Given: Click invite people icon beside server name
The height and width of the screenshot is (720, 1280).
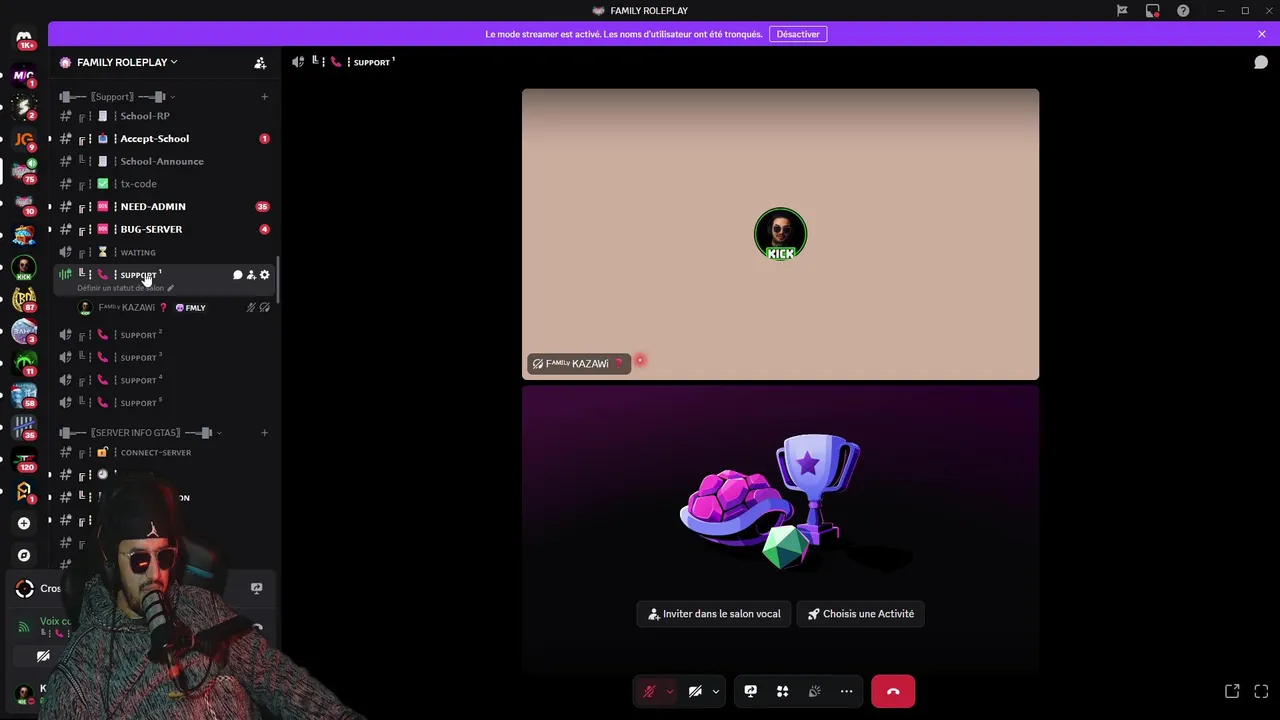Looking at the screenshot, I should (260, 62).
